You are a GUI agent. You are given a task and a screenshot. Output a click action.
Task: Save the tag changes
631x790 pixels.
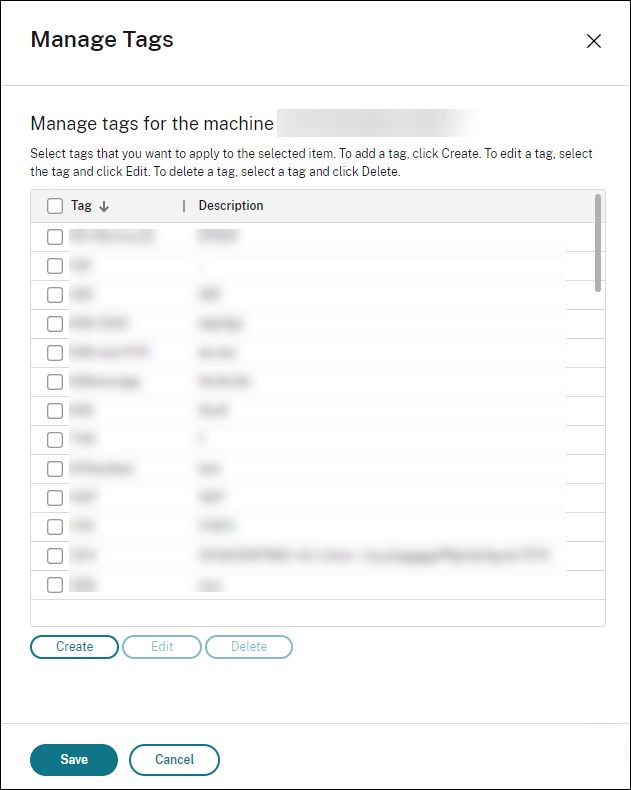pyautogui.click(x=74, y=760)
